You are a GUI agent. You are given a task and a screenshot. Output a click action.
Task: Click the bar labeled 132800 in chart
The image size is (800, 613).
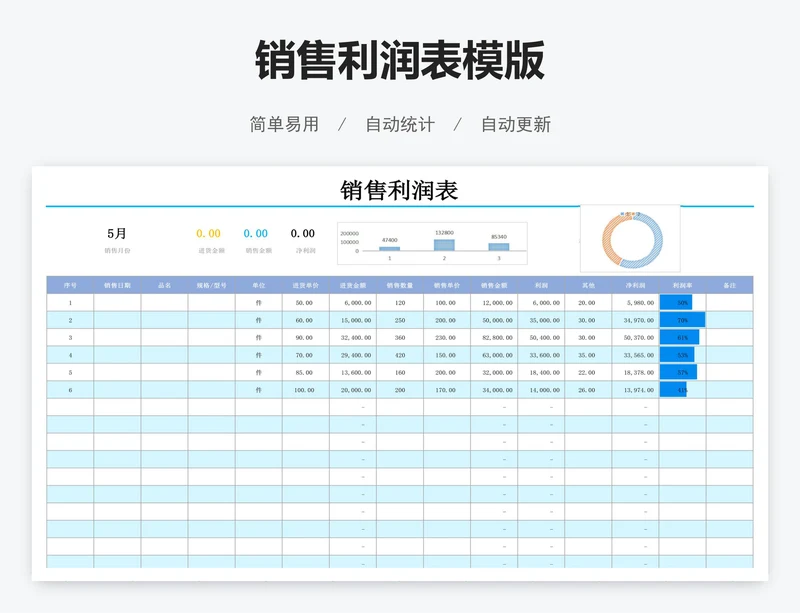click(444, 245)
